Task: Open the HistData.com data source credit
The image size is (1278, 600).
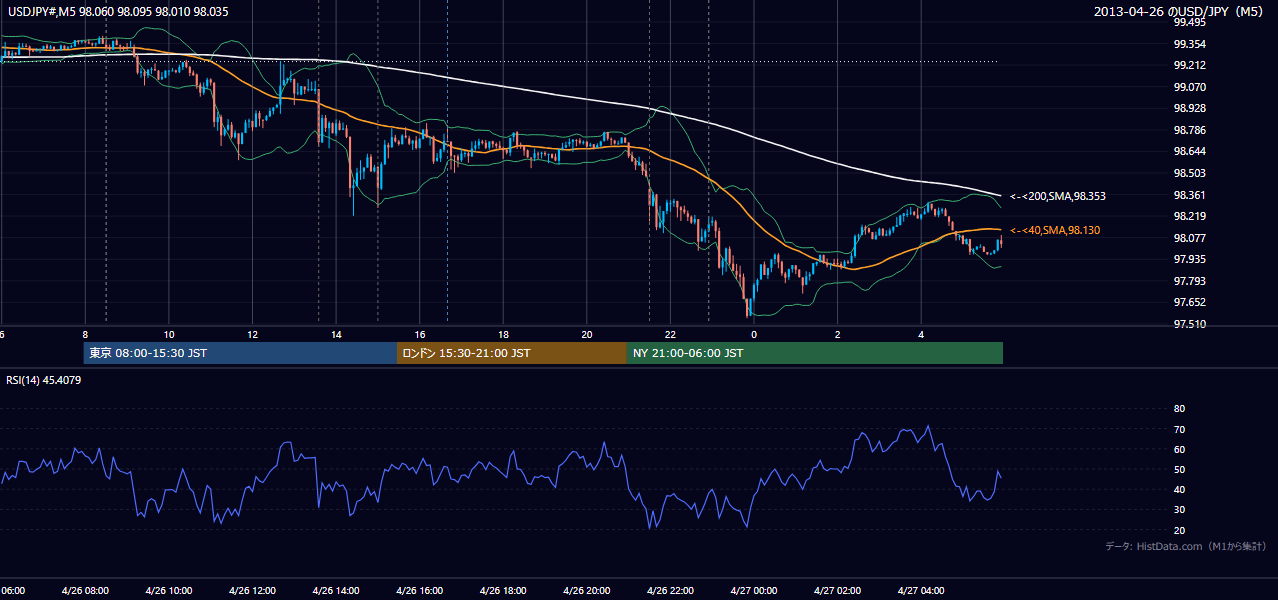Action: point(1185,546)
